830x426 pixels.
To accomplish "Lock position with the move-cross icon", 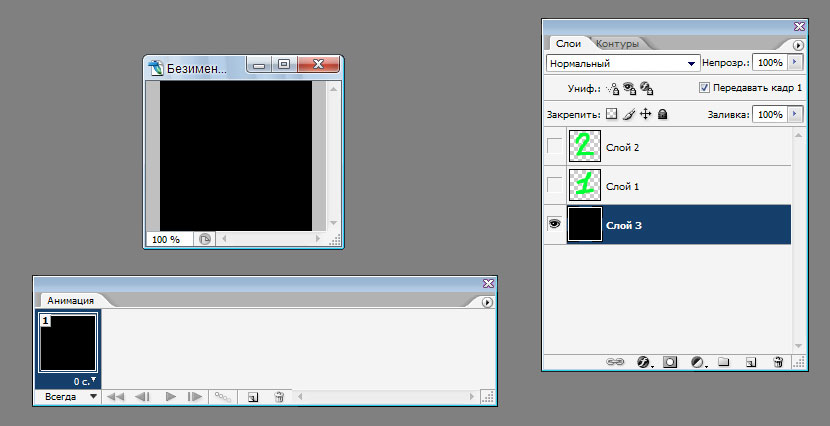I will point(645,115).
